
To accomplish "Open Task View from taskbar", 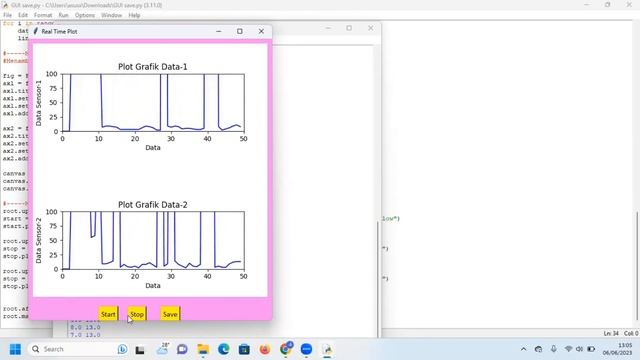I will click(140, 350).
